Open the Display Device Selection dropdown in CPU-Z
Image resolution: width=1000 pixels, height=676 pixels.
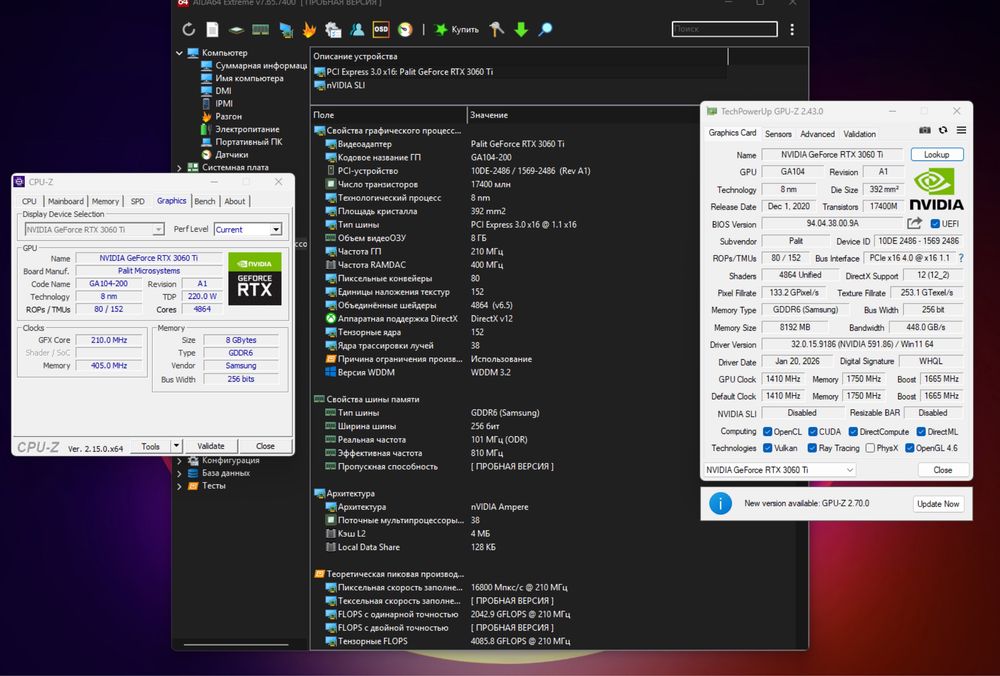pos(158,230)
